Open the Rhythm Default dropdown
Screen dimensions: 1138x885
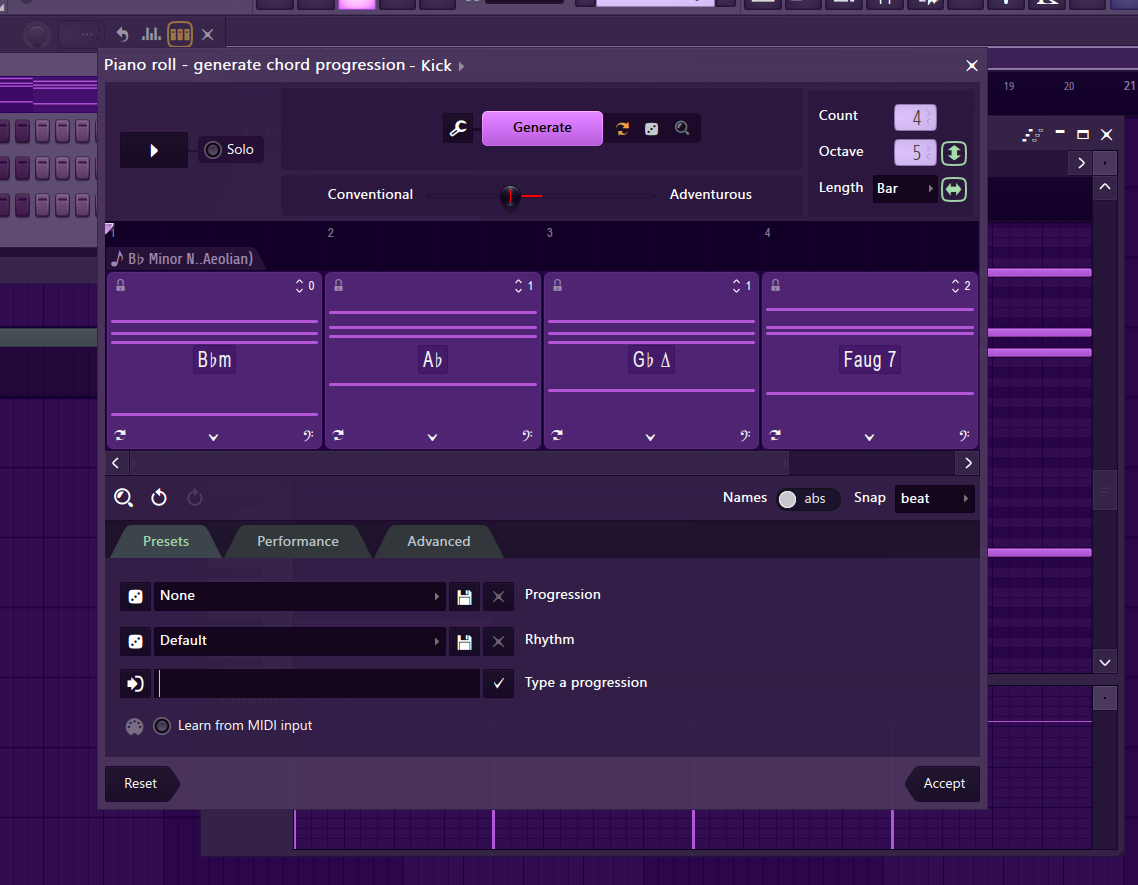(x=299, y=641)
